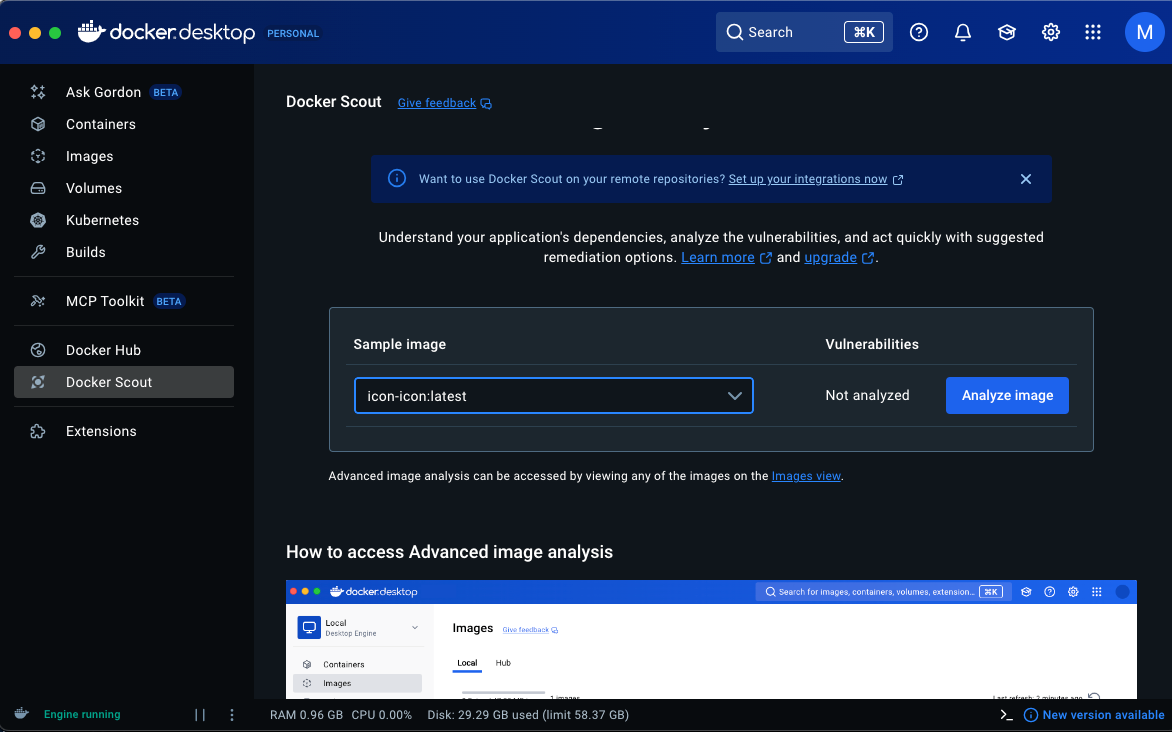Click the Learn more link
Image resolution: width=1172 pixels, height=732 pixels.
[x=718, y=257]
